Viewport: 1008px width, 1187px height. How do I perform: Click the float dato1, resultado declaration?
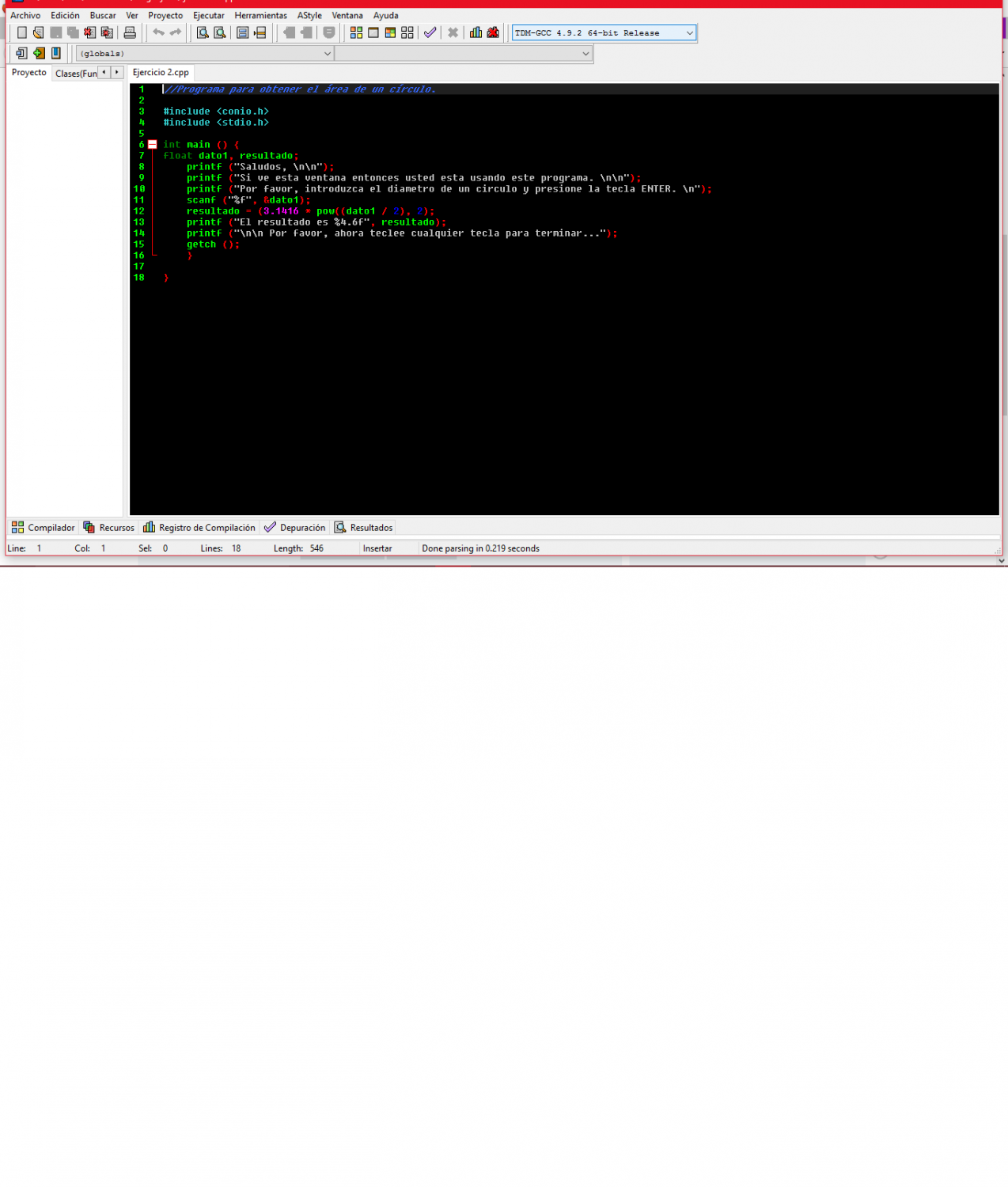pos(231,156)
